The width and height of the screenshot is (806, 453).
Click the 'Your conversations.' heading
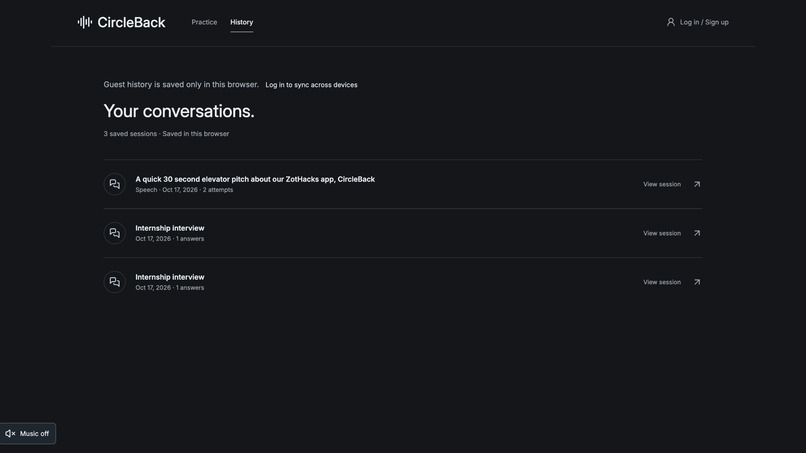[179, 111]
